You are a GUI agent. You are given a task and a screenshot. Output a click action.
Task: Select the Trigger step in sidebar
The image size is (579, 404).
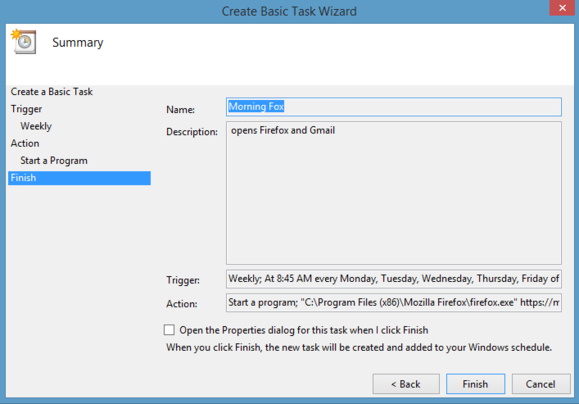point(26,109)
